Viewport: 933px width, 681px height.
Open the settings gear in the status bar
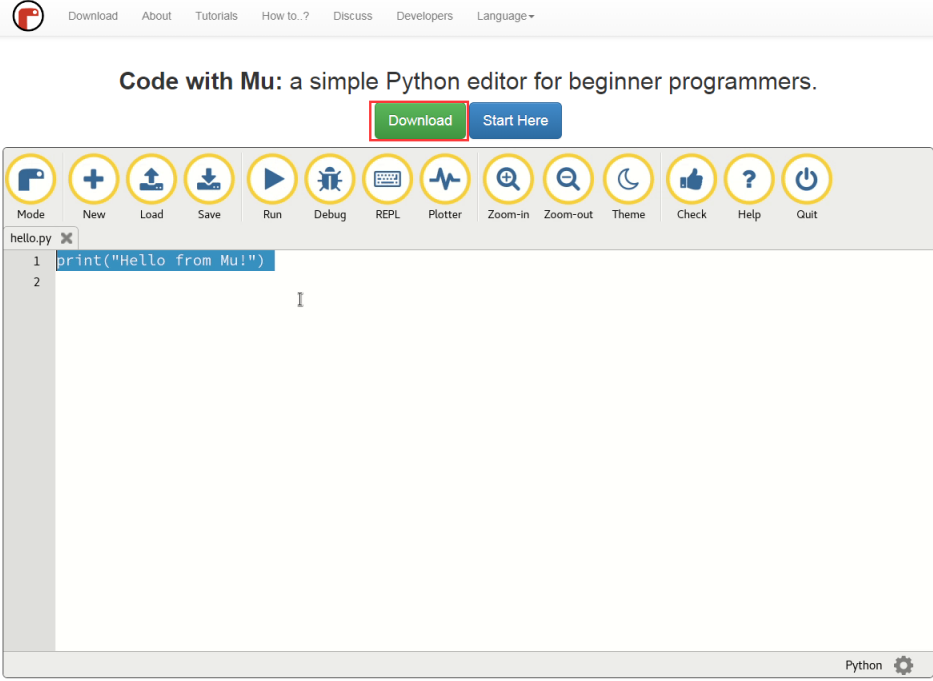pos(903,665)
